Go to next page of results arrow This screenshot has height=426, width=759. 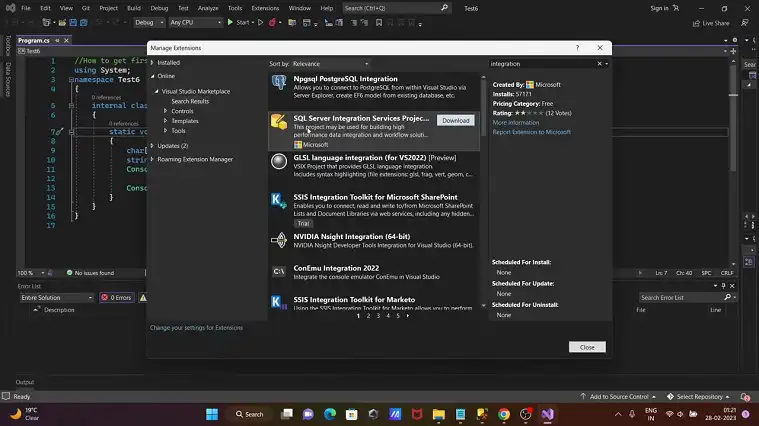point(408,316)
